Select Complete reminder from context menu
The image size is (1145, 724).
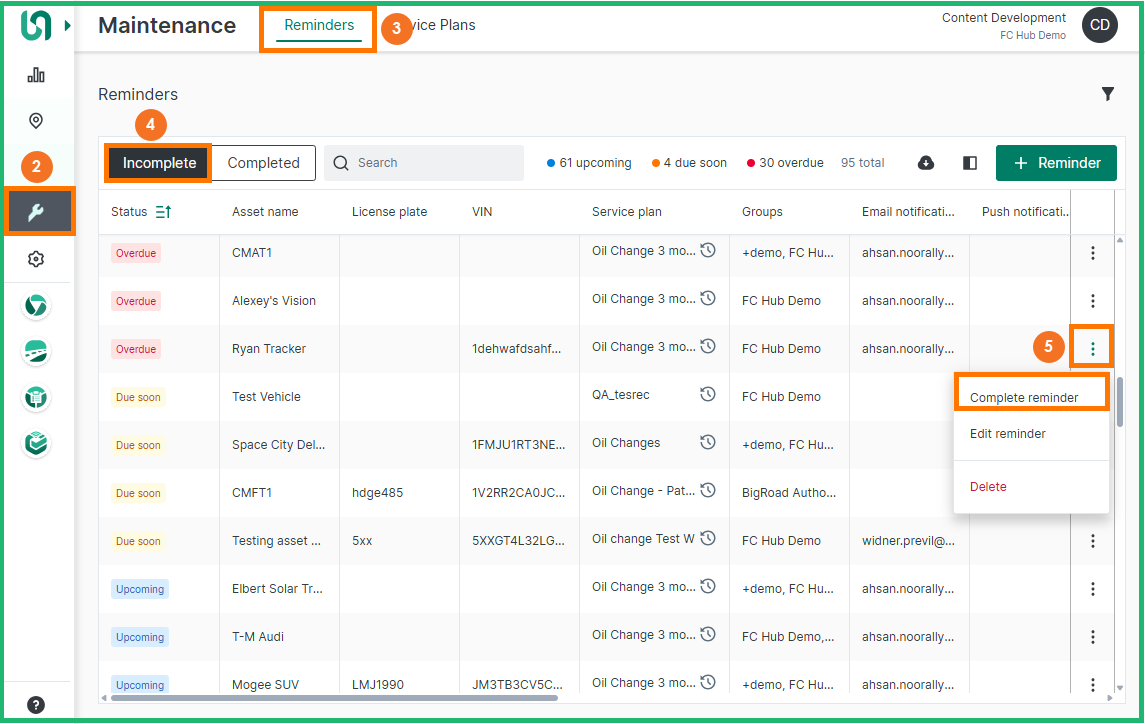1024,397
